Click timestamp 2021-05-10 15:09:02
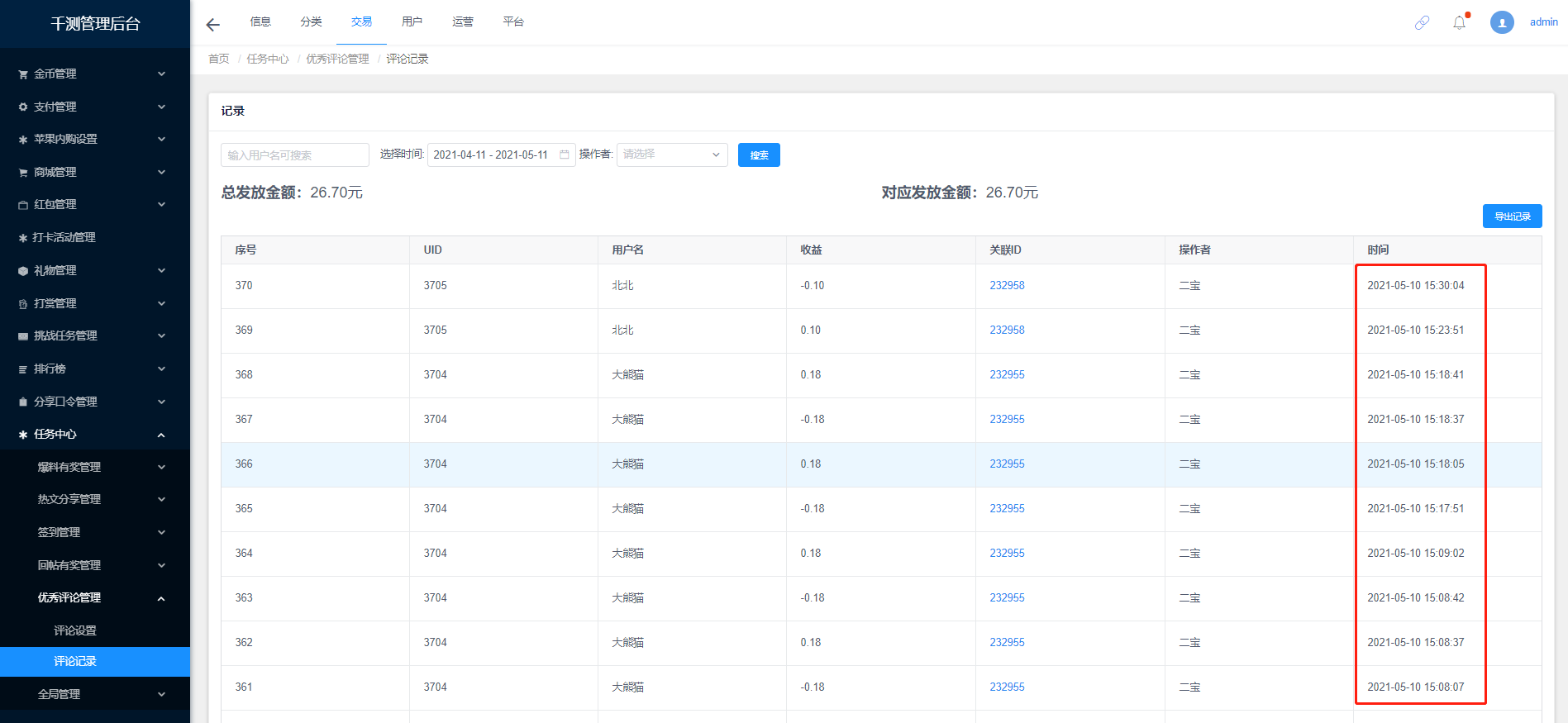 coord(1415,553)
